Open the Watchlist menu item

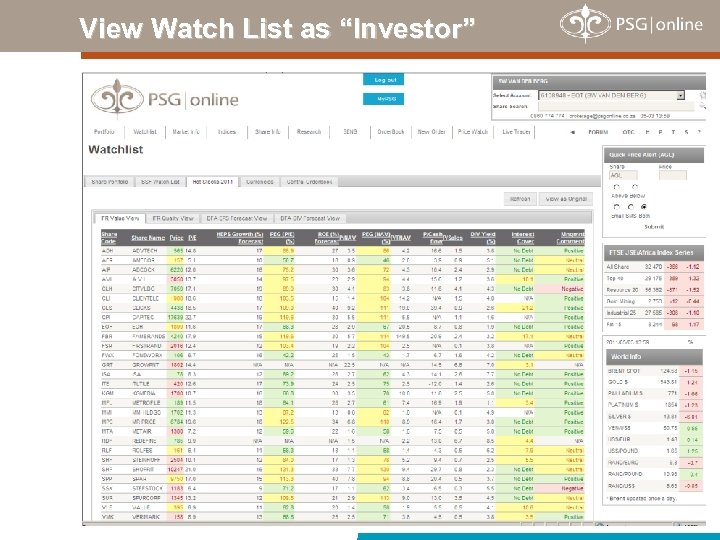145,132
